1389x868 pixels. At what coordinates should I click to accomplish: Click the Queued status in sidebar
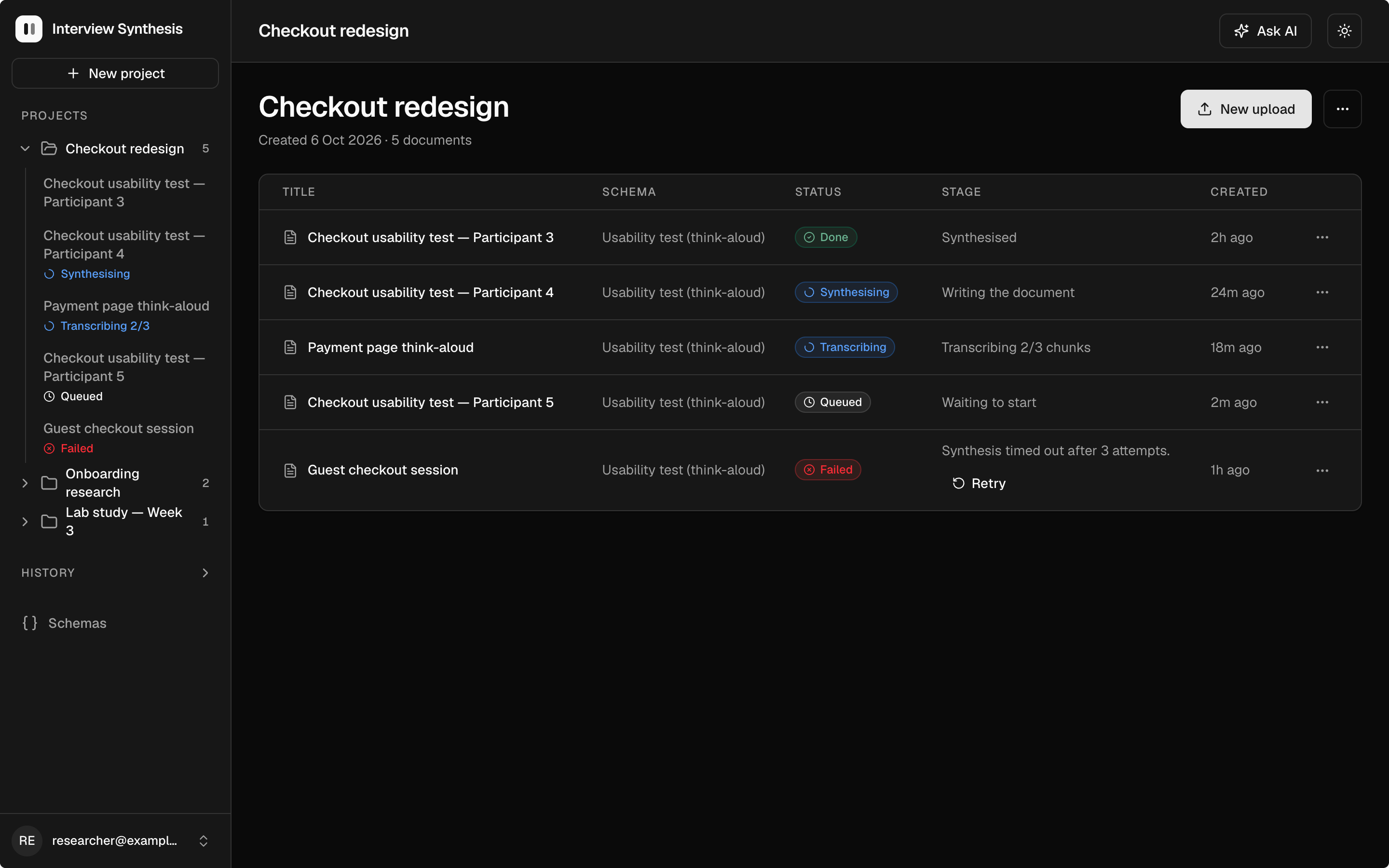[x=73, y=396]
